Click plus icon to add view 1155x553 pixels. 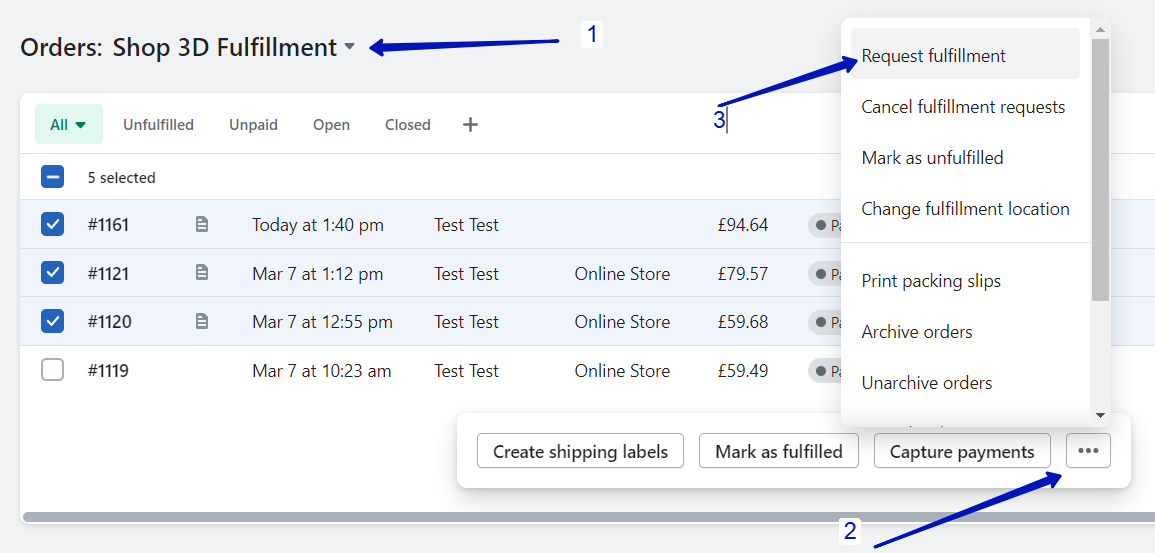click(x=470, y=125)
